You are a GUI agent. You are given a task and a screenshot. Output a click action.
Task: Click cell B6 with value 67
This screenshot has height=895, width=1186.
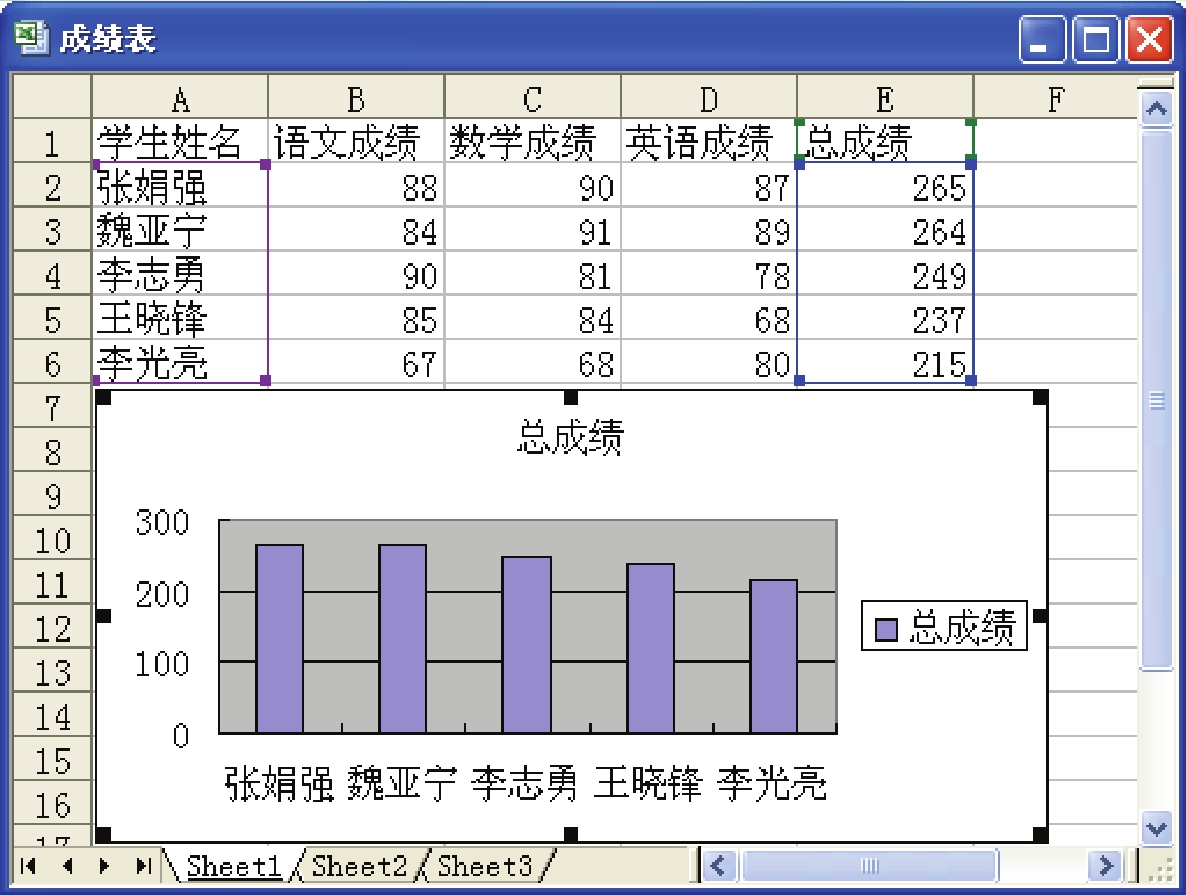tap(356, 362)
